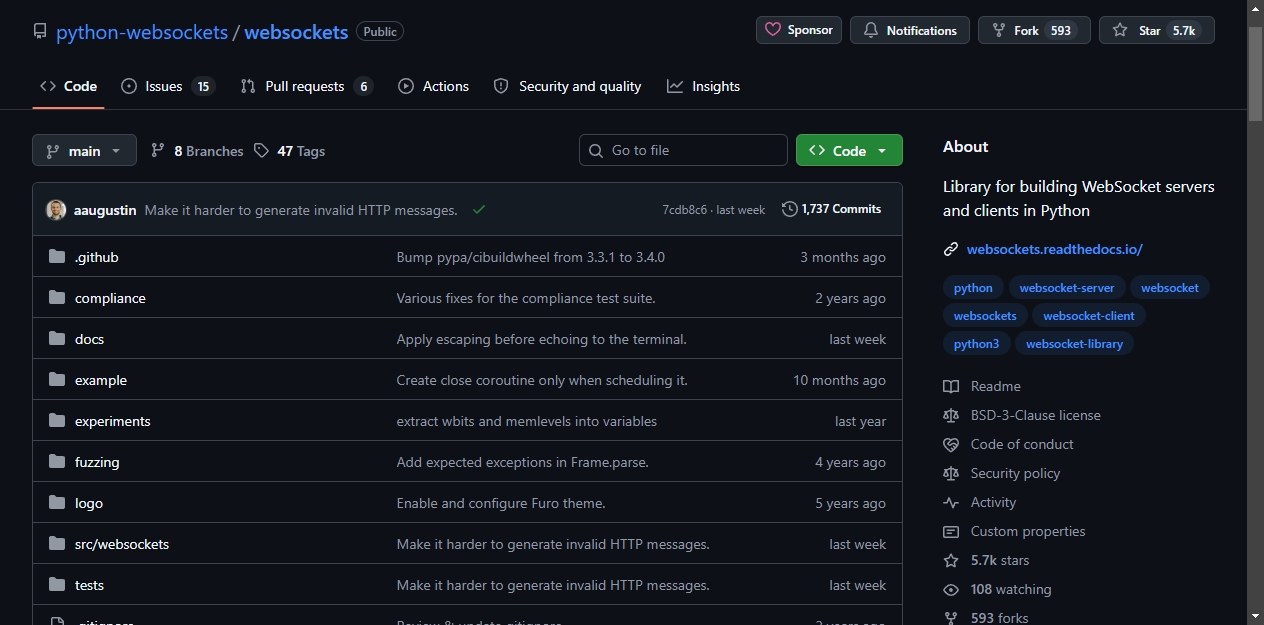Select the websocket-library topic tag

pyautogui.click(x=1074, y=344)
